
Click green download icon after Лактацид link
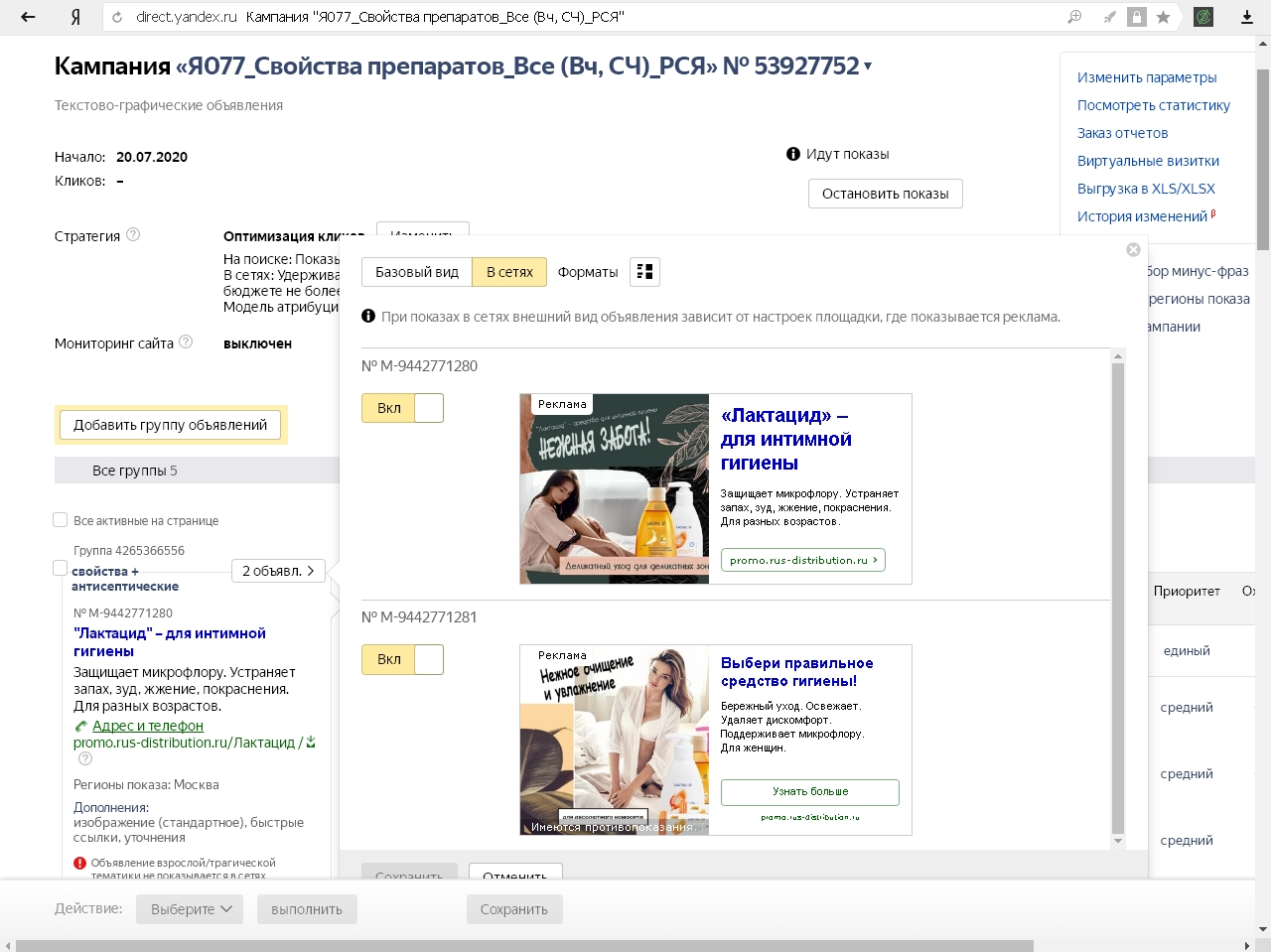pos(311,743)
